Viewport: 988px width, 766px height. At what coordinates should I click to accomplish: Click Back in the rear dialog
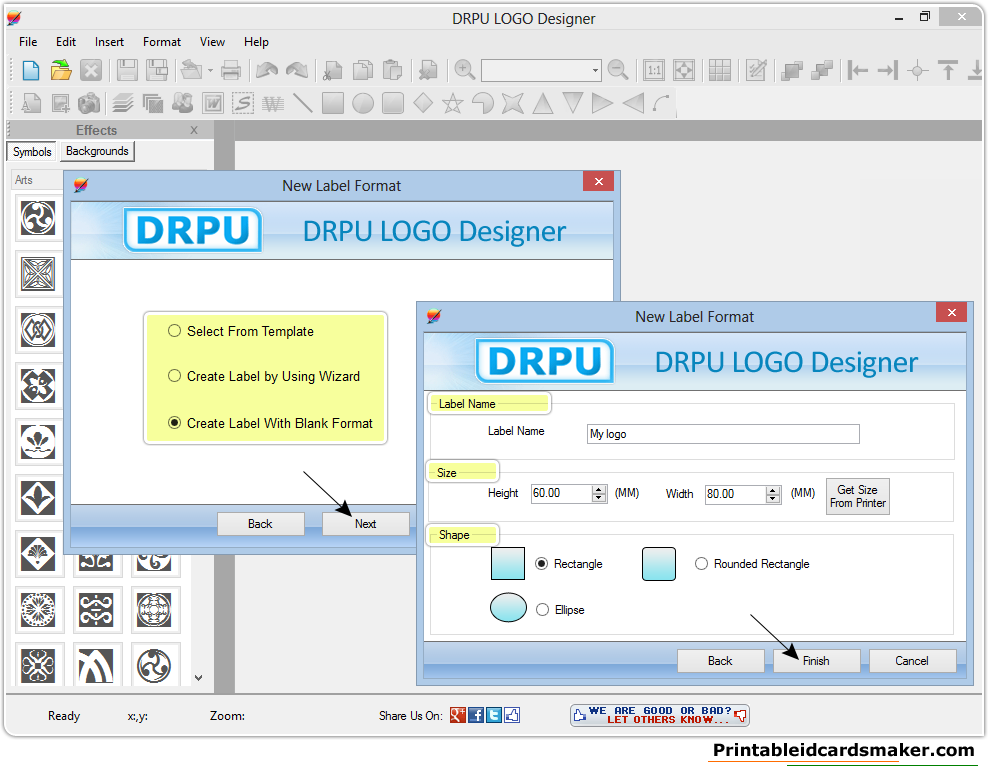point(260,523)
